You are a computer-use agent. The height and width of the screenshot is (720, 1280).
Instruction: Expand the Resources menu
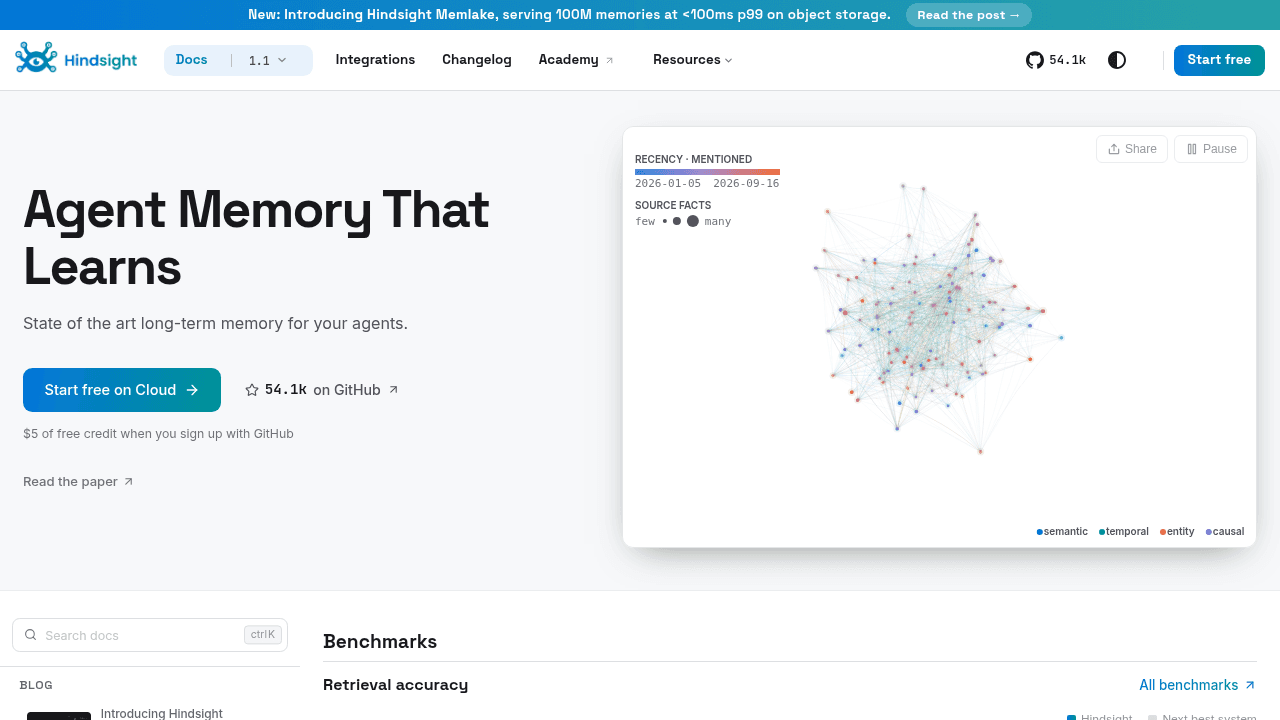coord(693,60)
